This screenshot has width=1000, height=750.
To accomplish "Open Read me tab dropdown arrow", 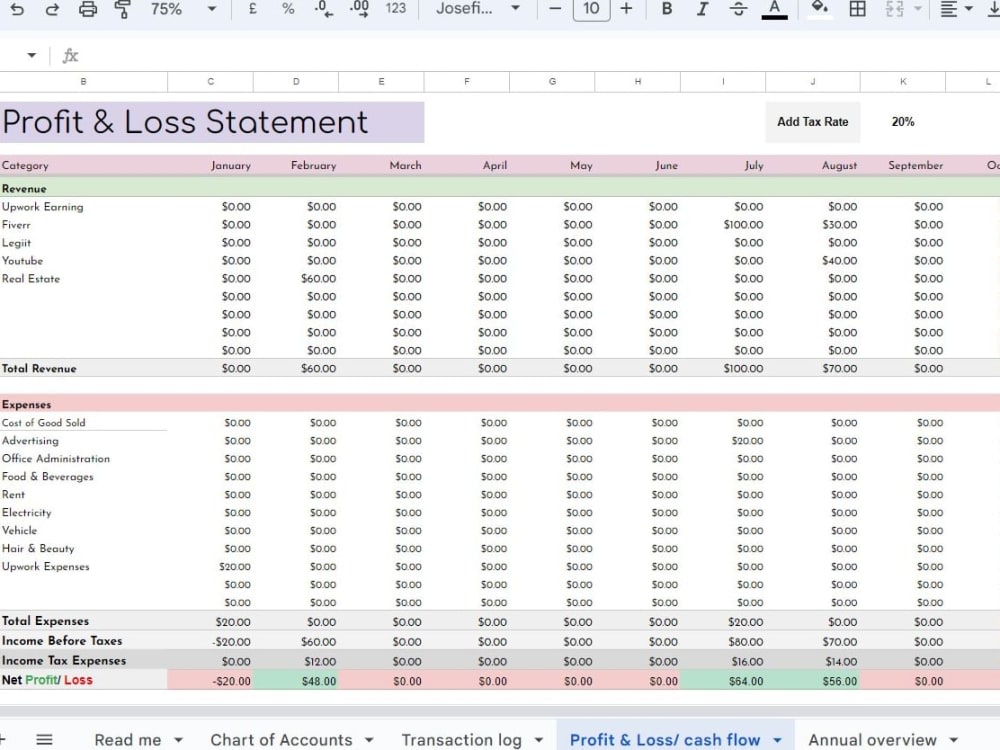I will 179,740.
